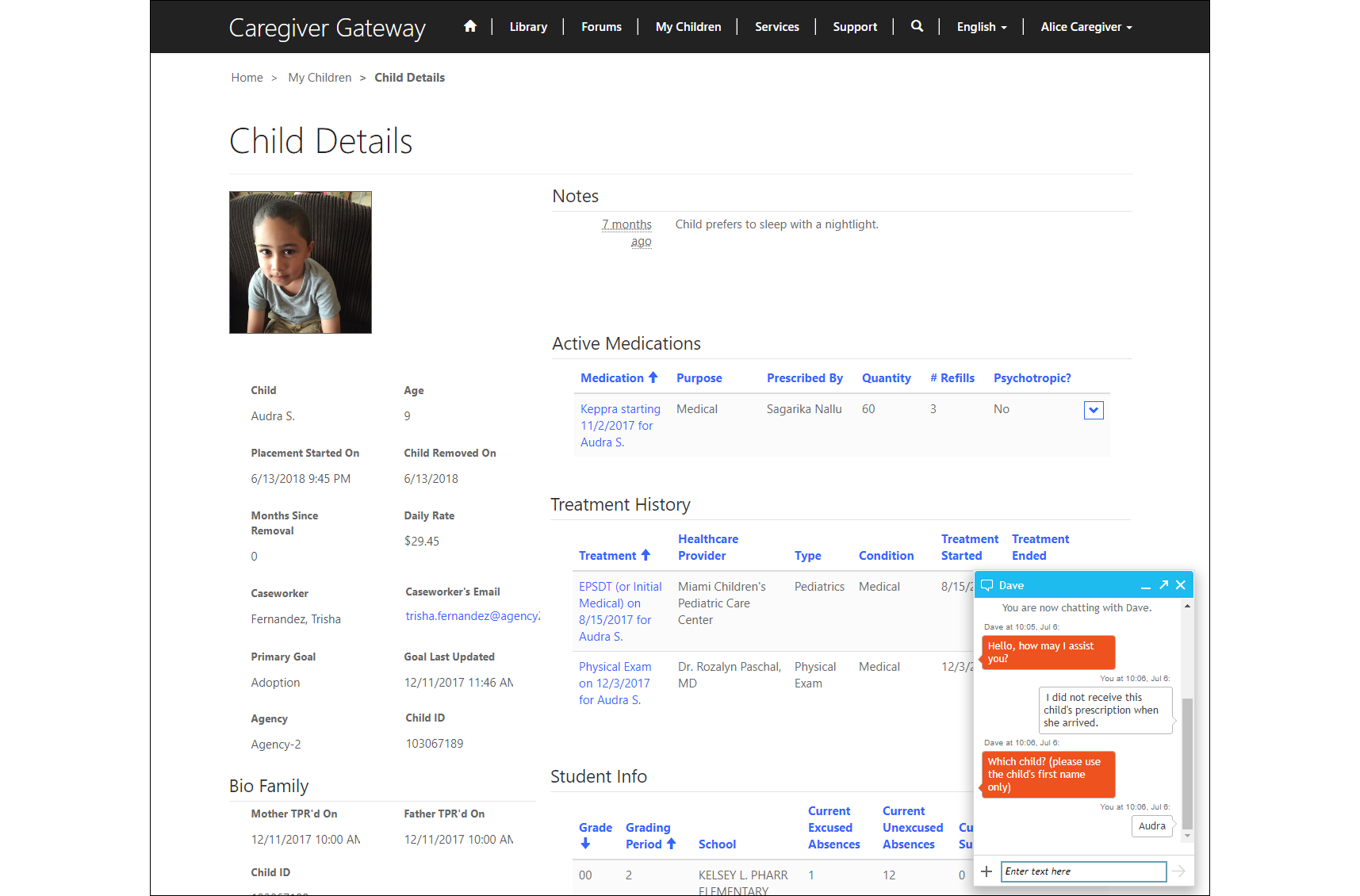Sort student info by School column
This screenshot has height=896, width=1360.
click(717, 844)
